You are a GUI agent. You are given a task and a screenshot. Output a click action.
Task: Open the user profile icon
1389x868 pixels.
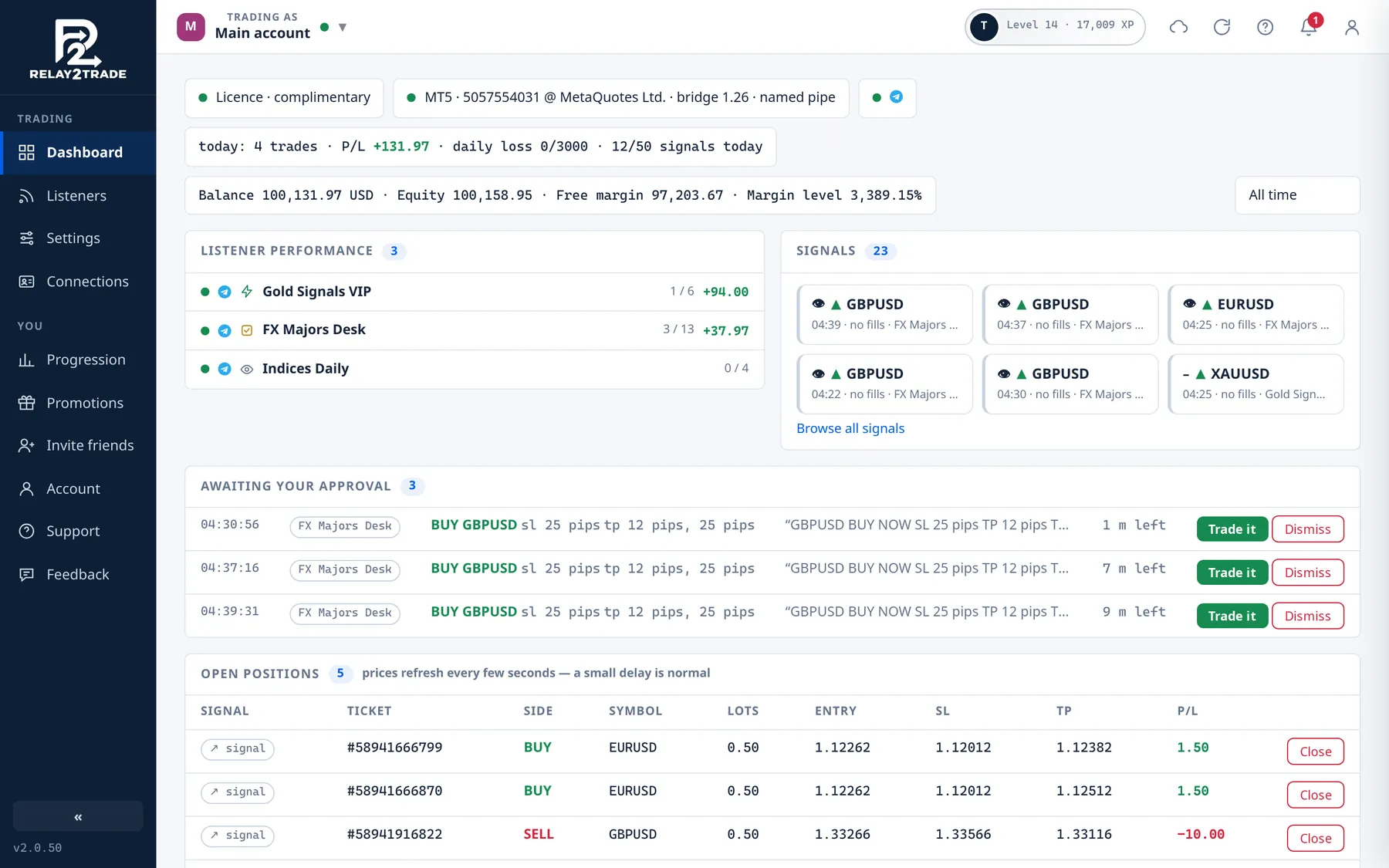point(1351,27)
